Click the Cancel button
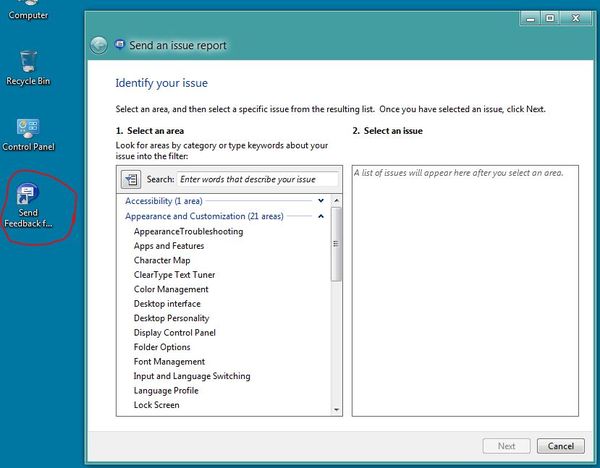The width and height of the screenshot is (600, 468). click(561, 446)
